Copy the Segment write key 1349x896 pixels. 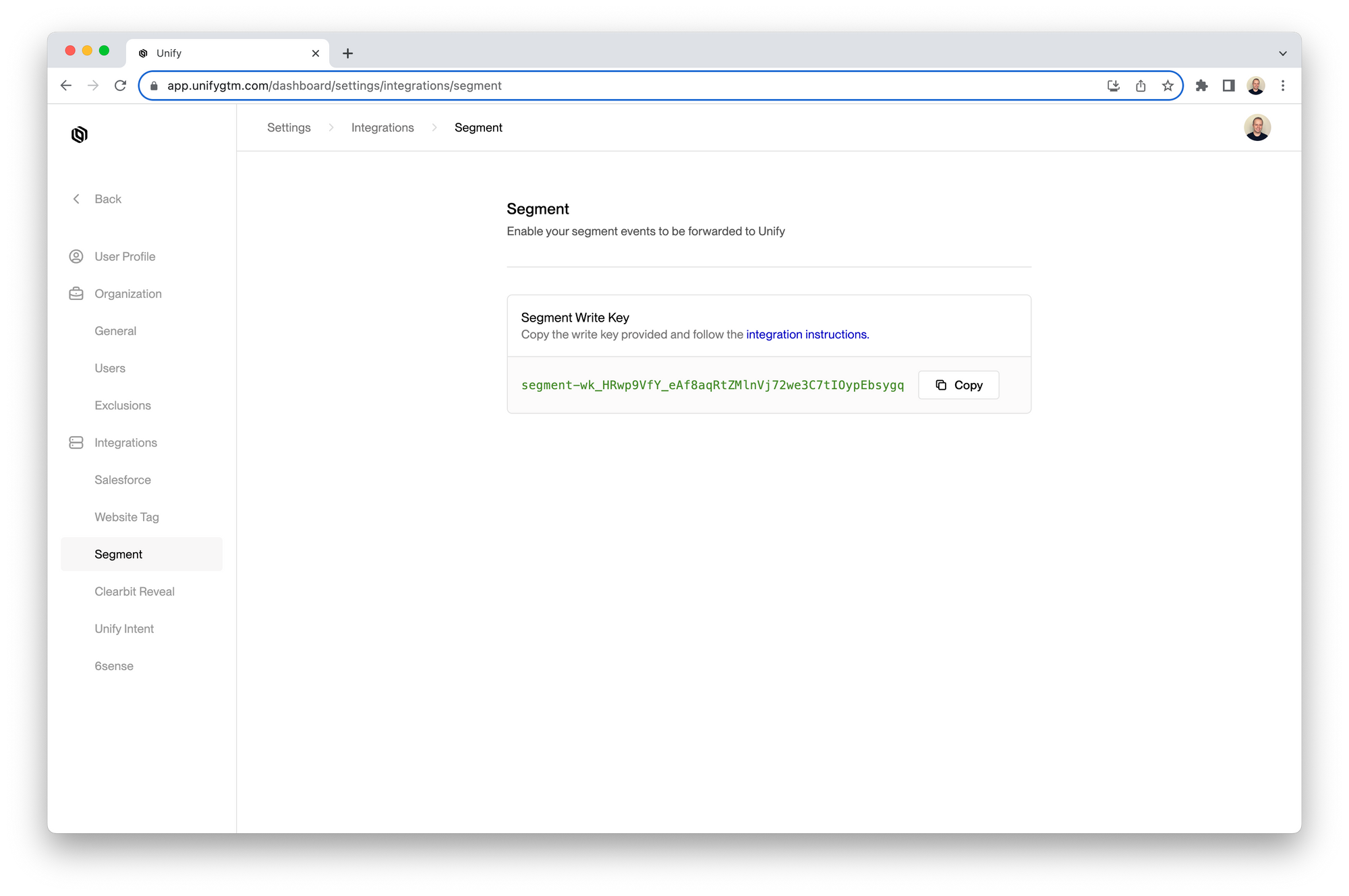pos(958,385)
